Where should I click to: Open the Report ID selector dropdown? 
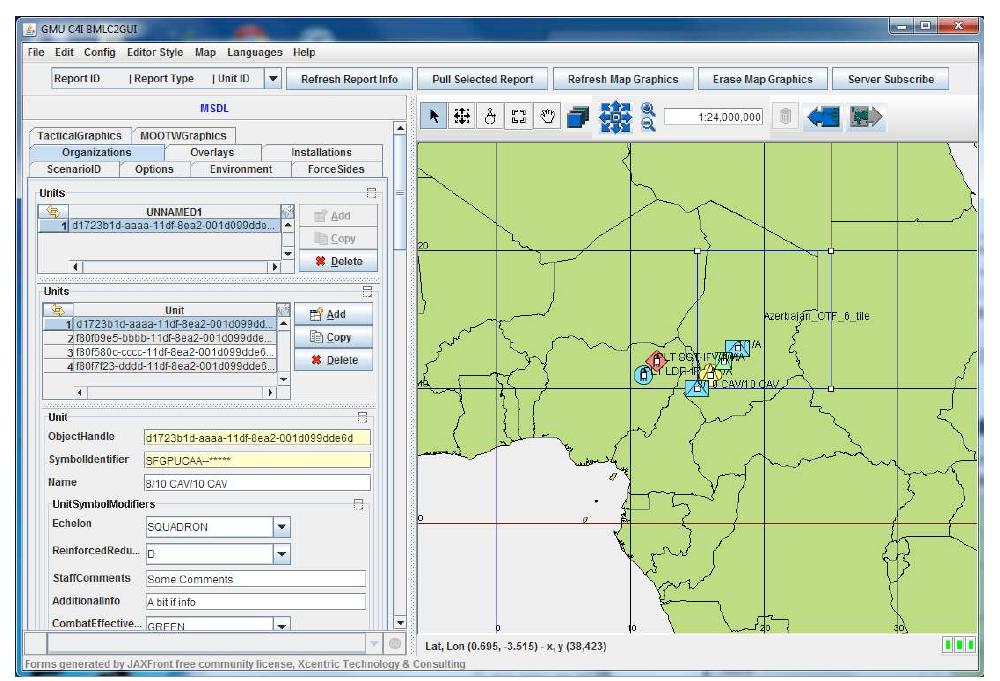point(273,78)
